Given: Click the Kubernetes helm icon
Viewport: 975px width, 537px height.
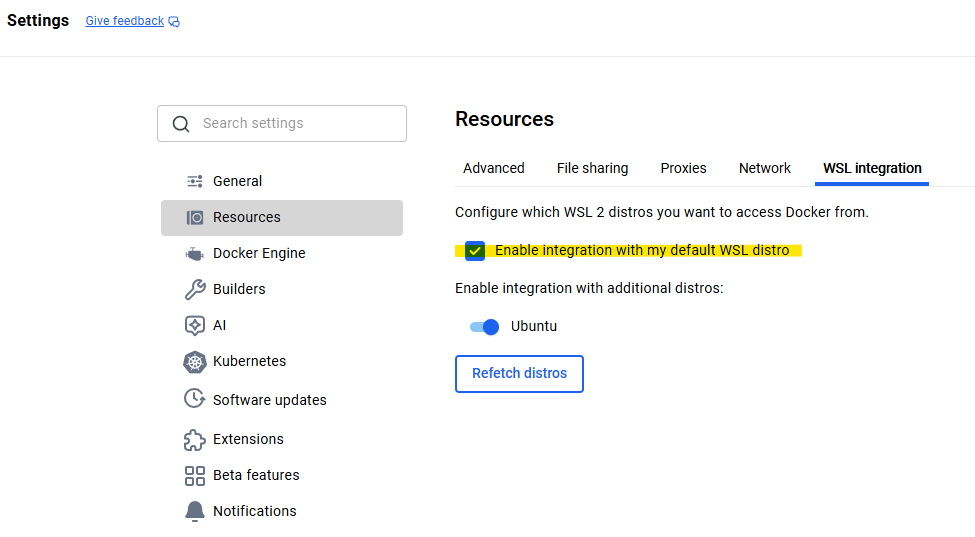Looking at the screenshot, I should click(195, 362).
